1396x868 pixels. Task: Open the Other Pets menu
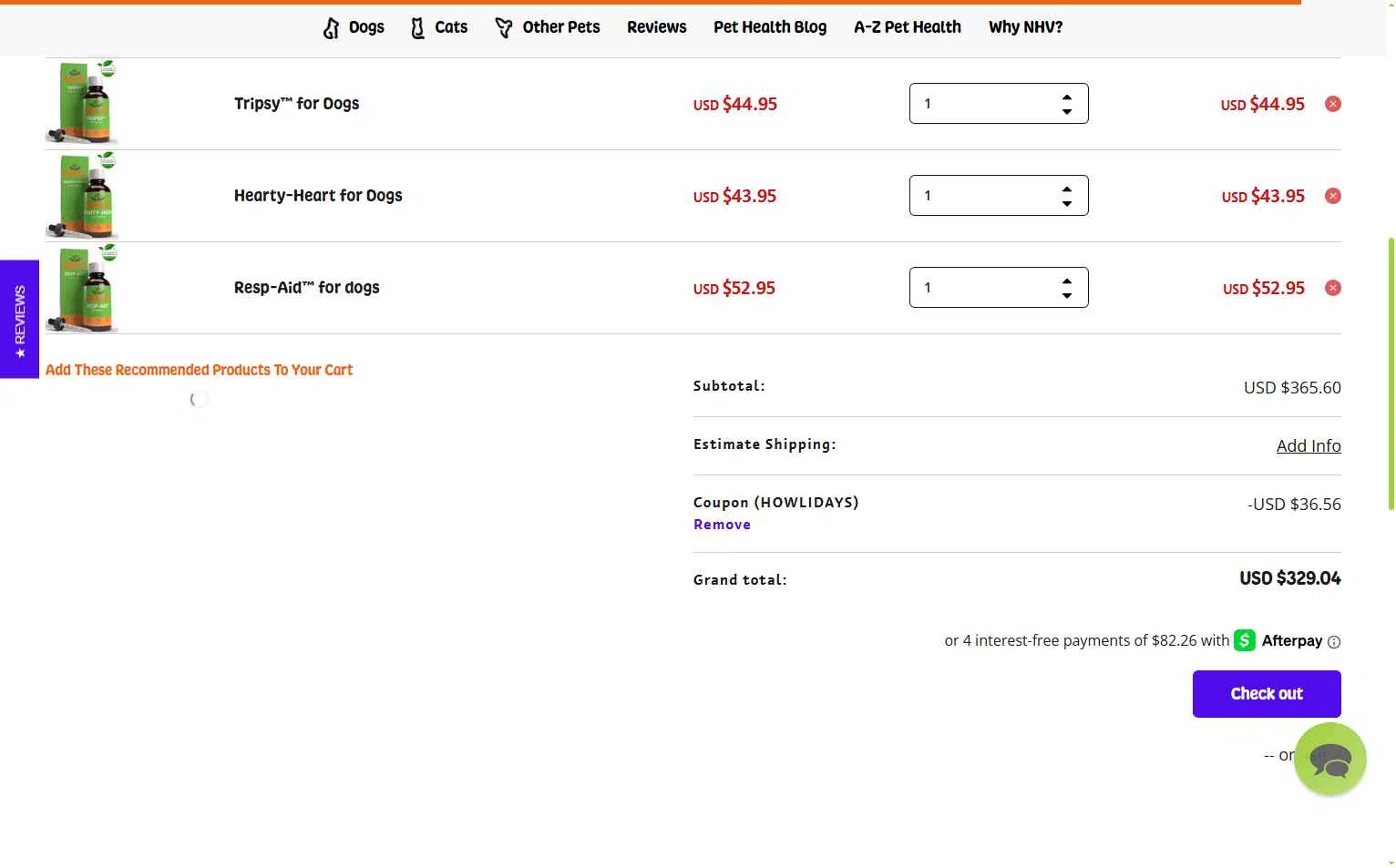coord(548,27)
